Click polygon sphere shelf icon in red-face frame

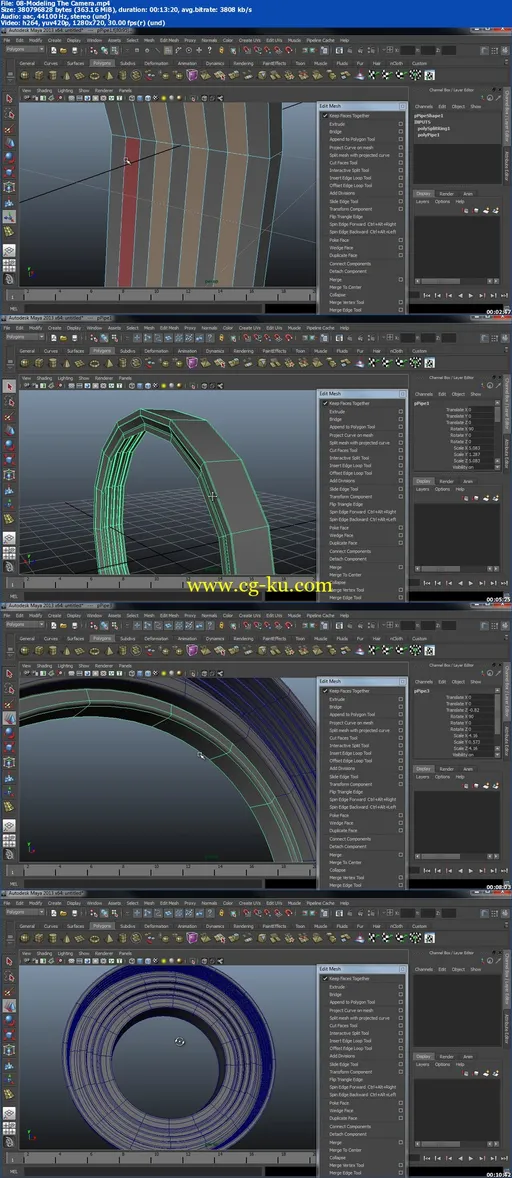(x=24, y=75)
